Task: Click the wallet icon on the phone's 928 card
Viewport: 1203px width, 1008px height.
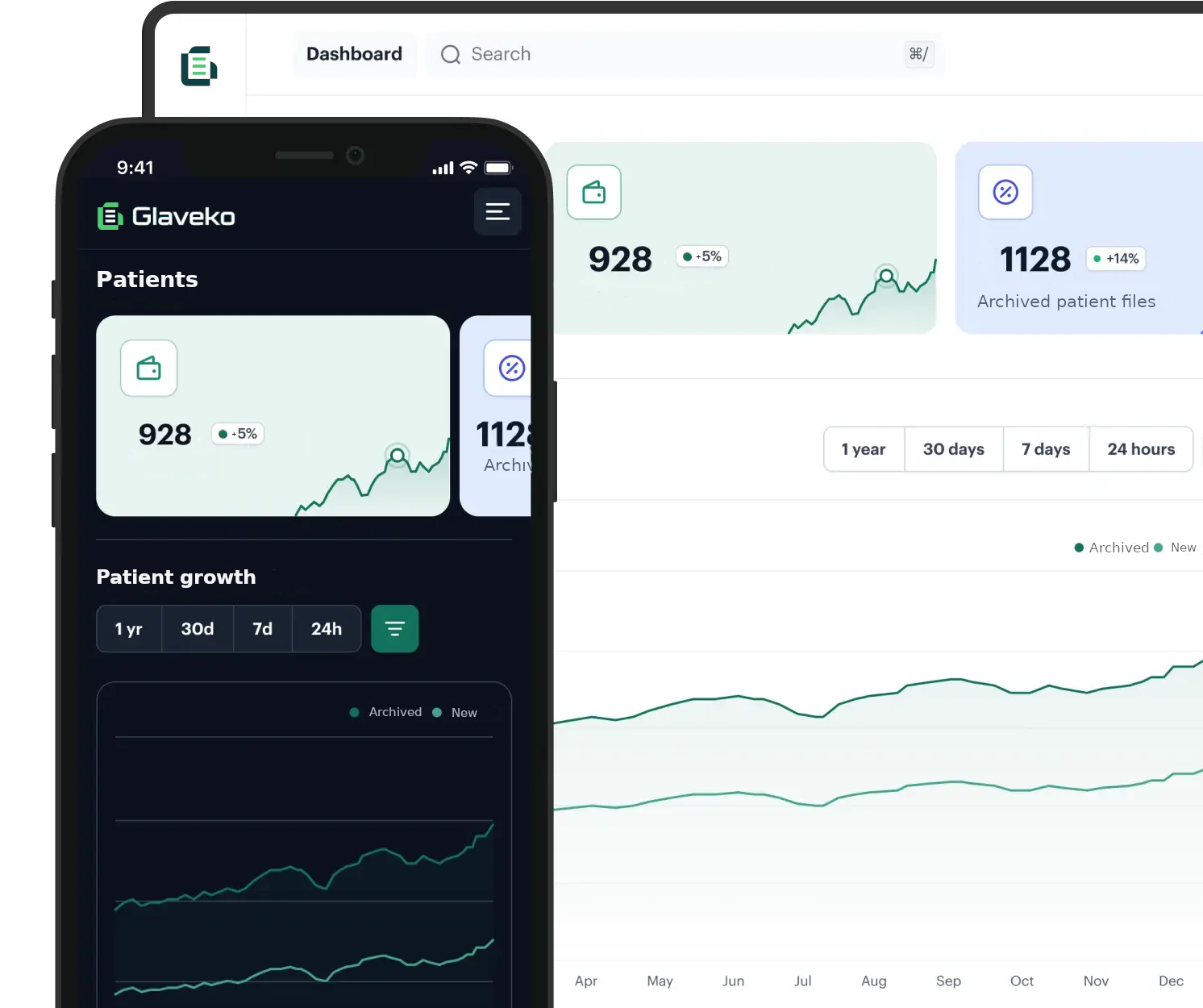Action: (148, 369)
